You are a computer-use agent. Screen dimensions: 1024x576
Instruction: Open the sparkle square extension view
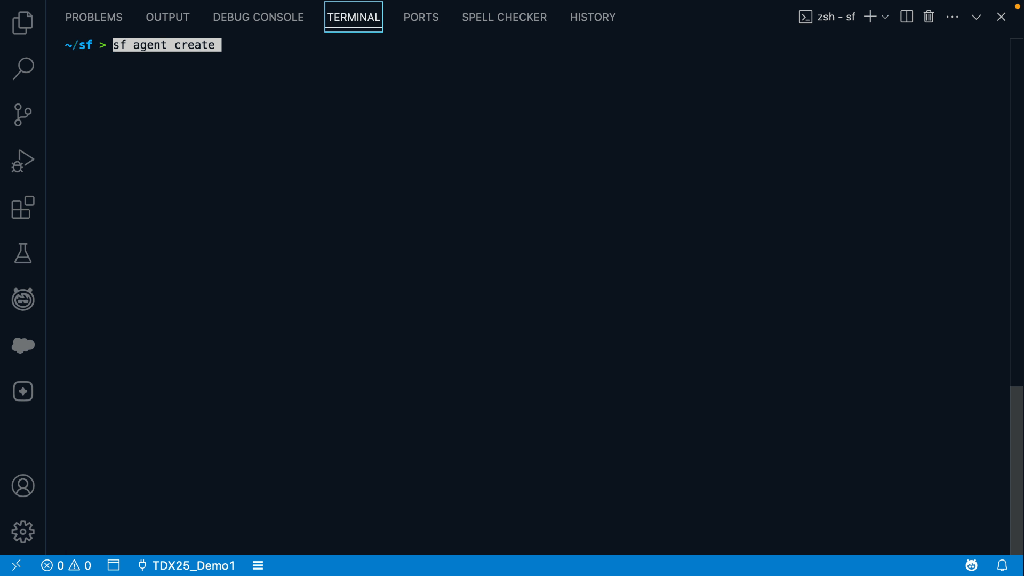click(23, 391)
